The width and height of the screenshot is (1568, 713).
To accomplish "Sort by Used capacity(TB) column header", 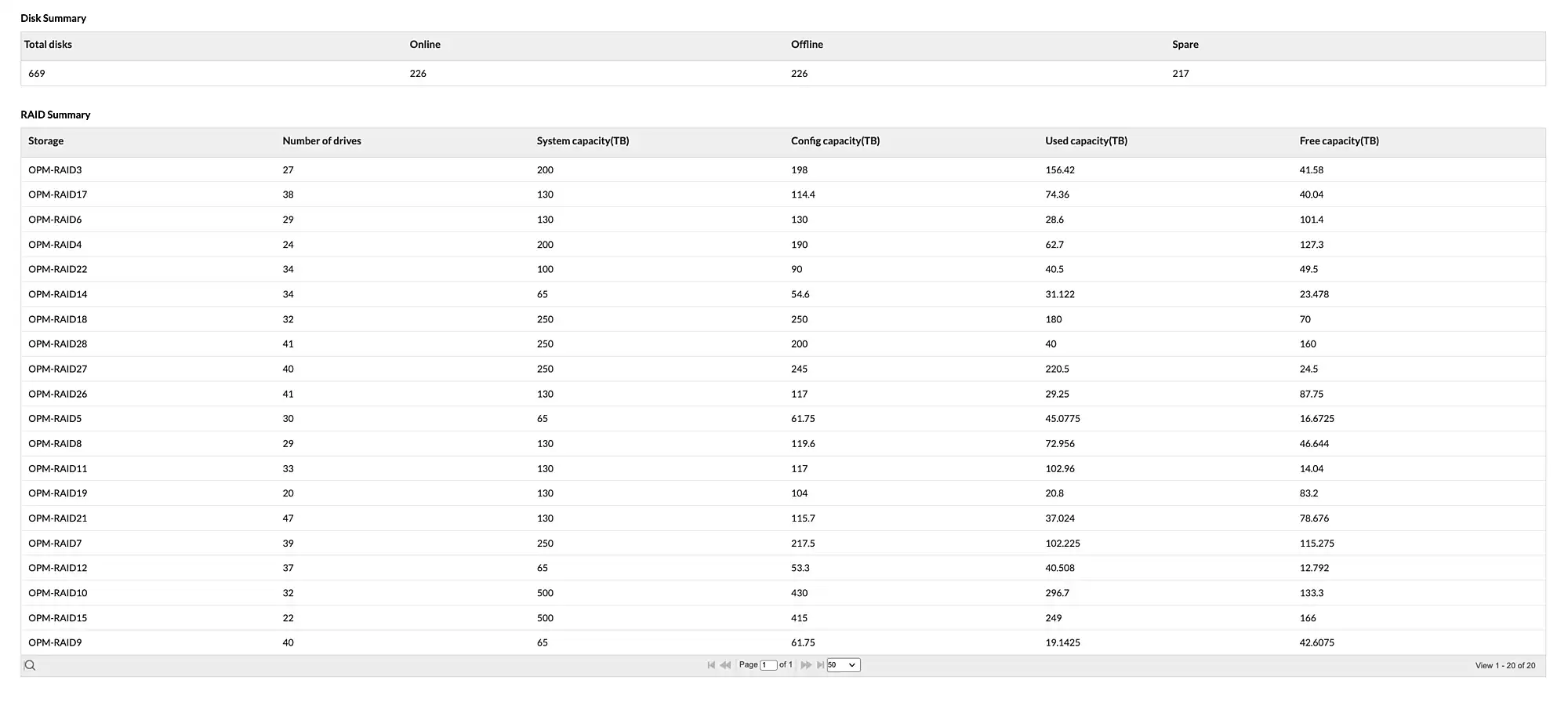I will click(1086, 141).
